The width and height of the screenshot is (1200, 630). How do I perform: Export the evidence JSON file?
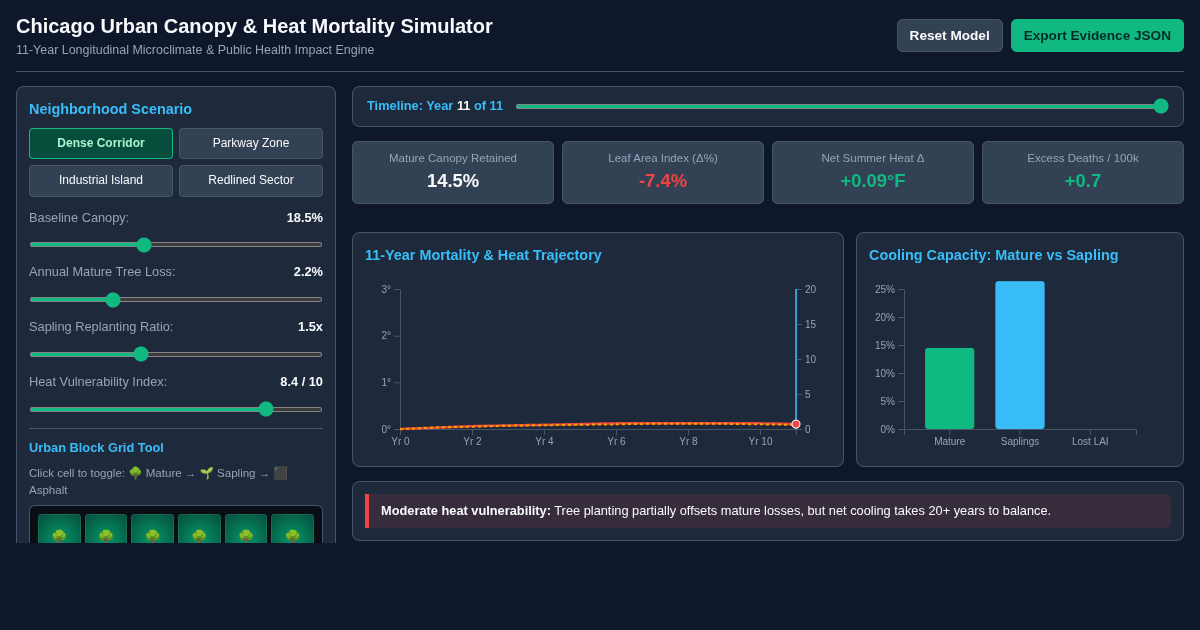coord(1097,35)
